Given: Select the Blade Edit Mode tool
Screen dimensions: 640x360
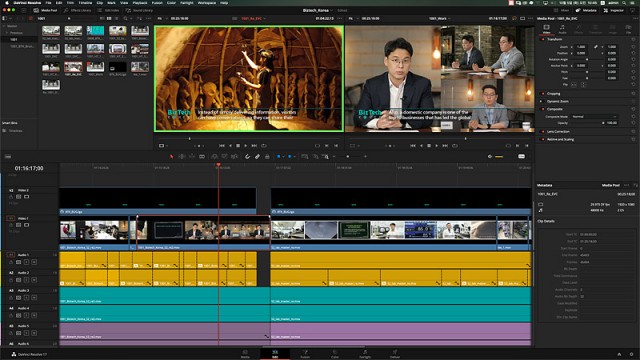Looking at the screenshot, I should click(202, 156).
